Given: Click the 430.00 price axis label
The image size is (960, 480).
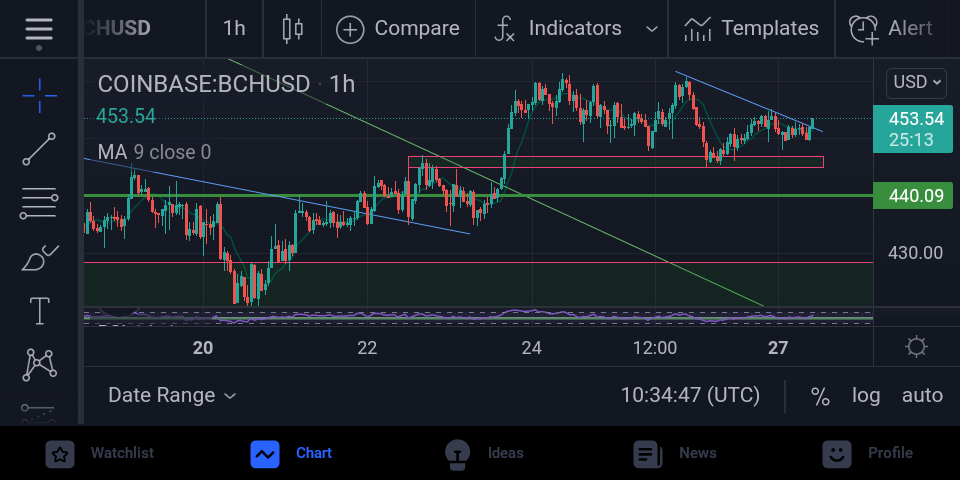Looking at the screenshot, I should 915,252.
